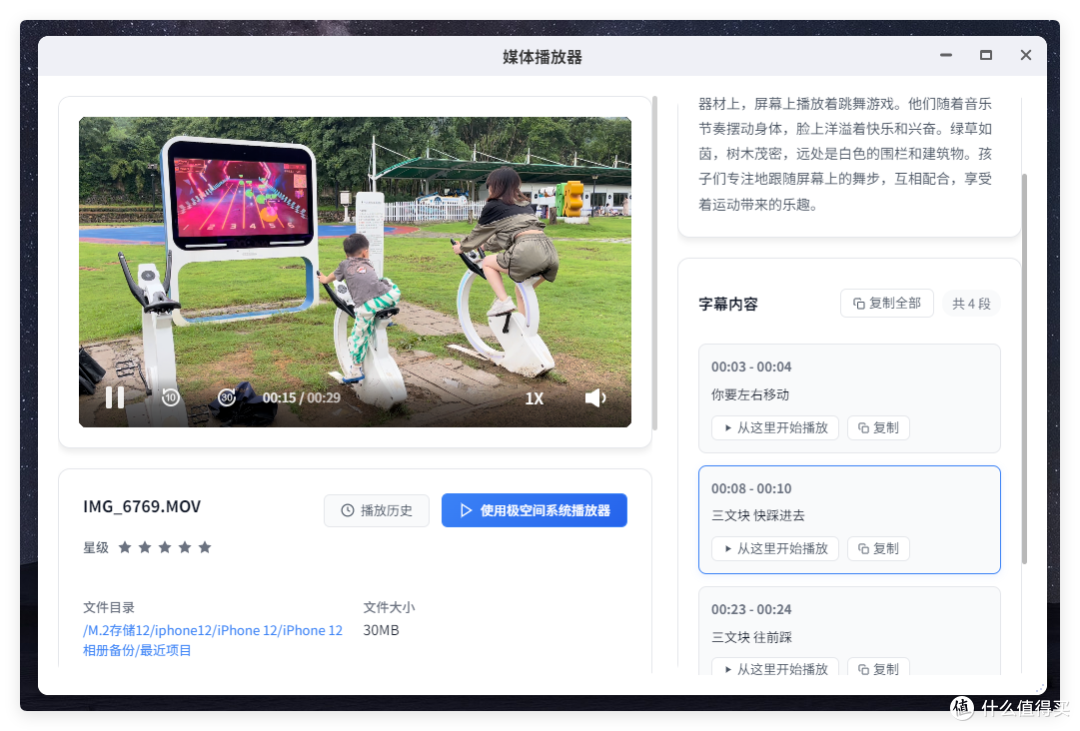Click the 共 4 段 segment count
Viewport: 1080px width, 731px height.
coord(971,304)
